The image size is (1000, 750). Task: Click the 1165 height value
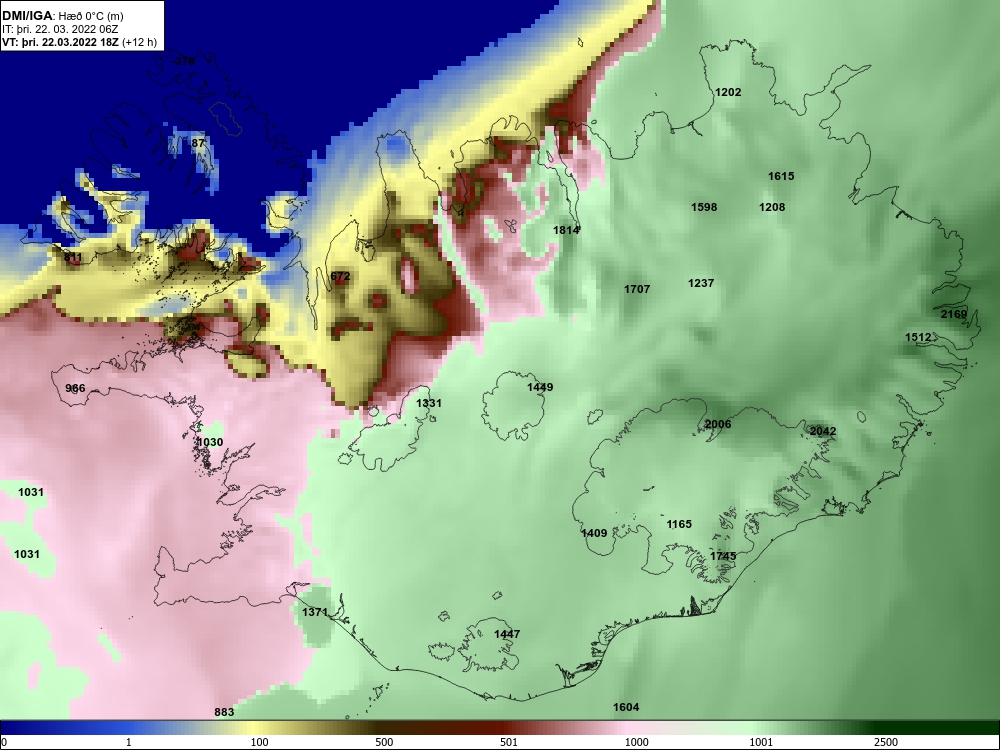coord(679,524)
